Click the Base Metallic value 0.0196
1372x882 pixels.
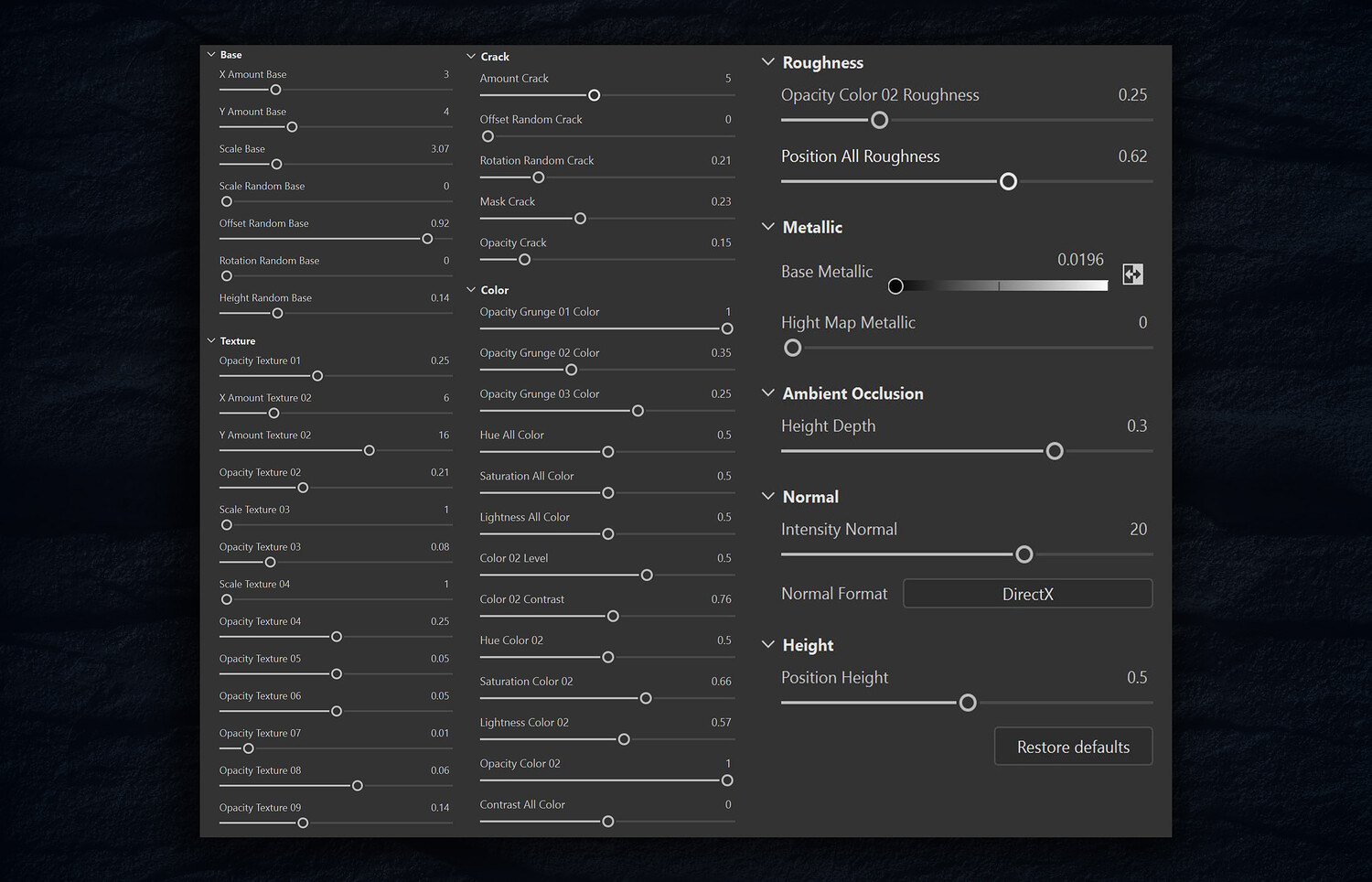tap(1080, 260)
